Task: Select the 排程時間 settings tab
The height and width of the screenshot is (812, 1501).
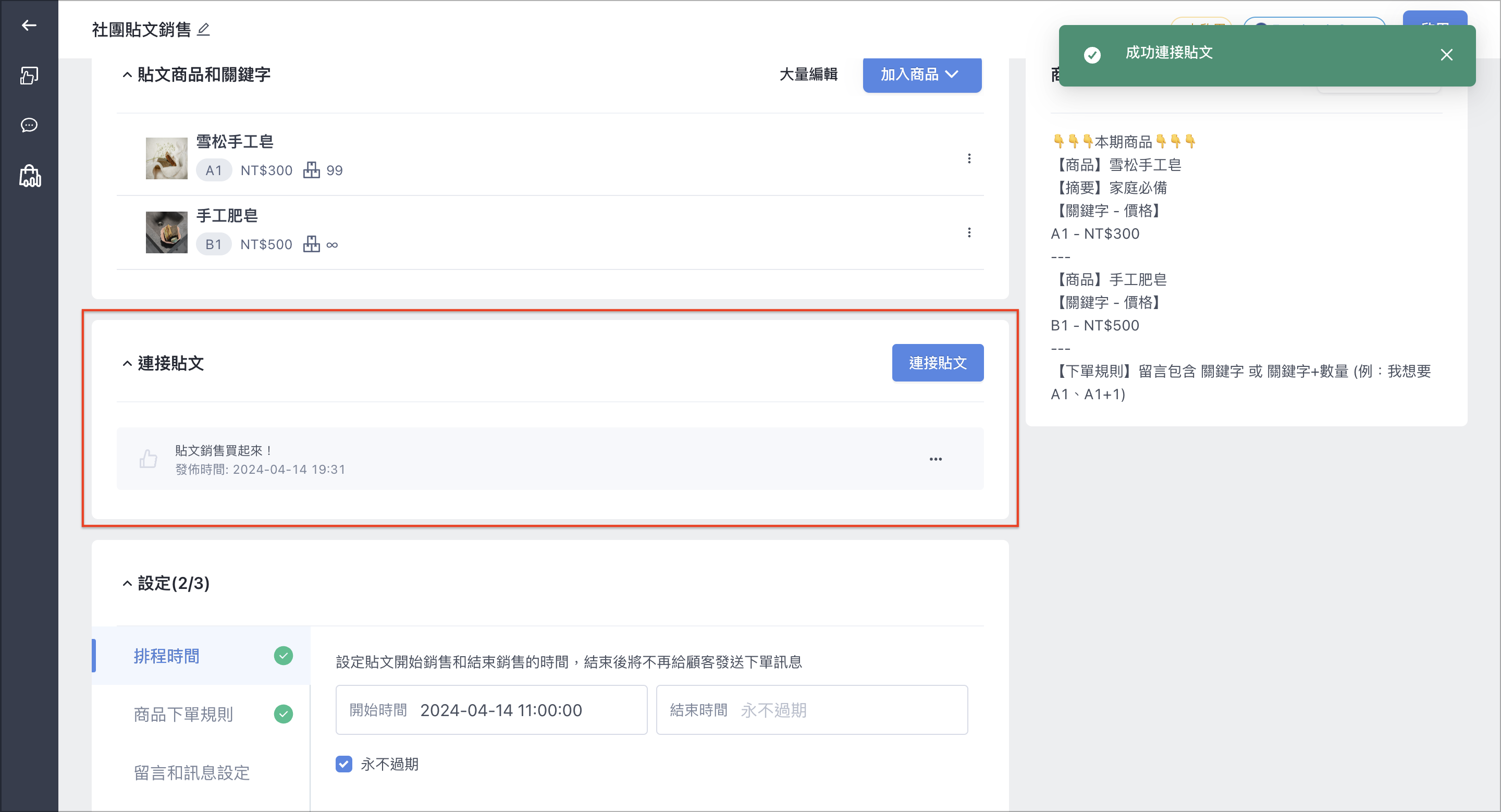Action: (201, 656)
